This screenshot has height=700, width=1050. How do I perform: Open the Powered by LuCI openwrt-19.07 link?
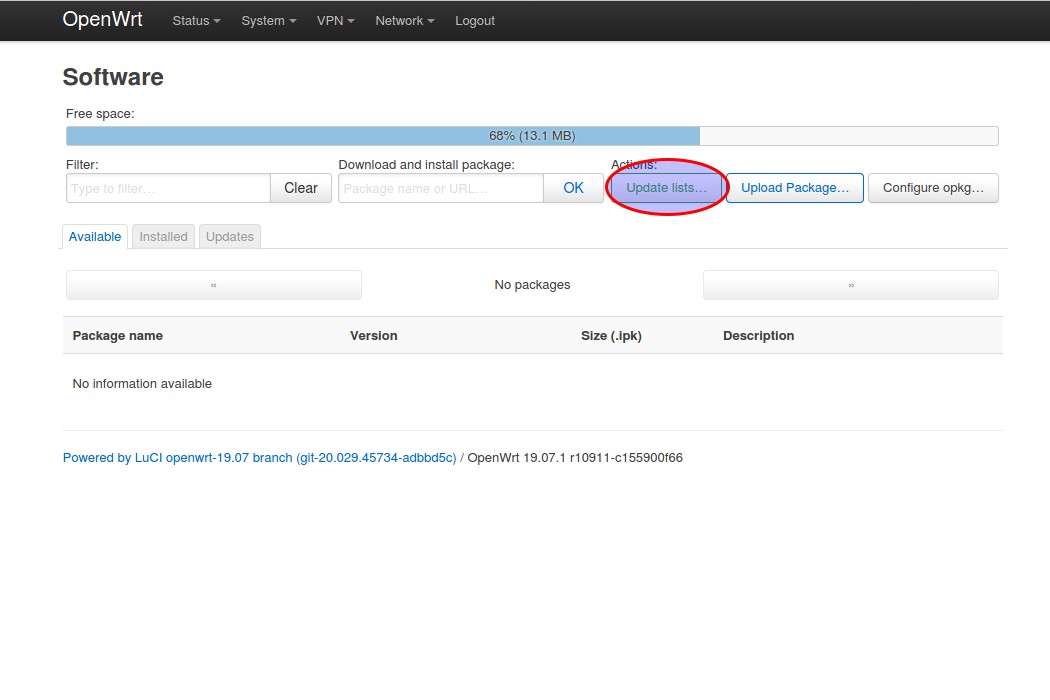coord(259,458)
